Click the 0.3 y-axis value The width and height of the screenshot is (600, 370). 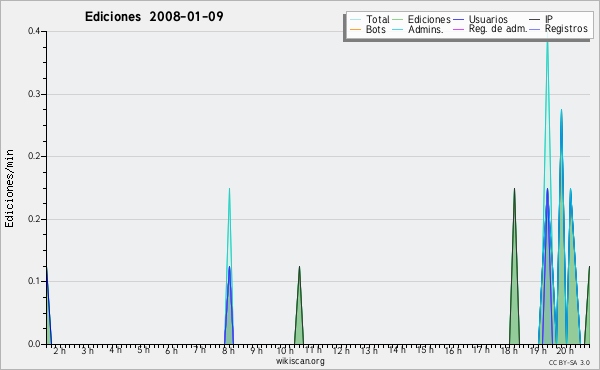pos(34,94)
